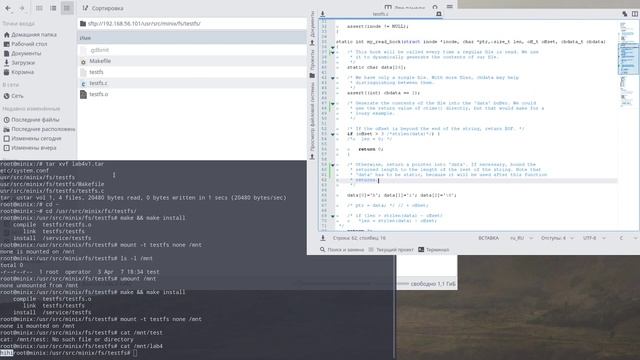Go back in Dolphin file manager

[8, 8]
